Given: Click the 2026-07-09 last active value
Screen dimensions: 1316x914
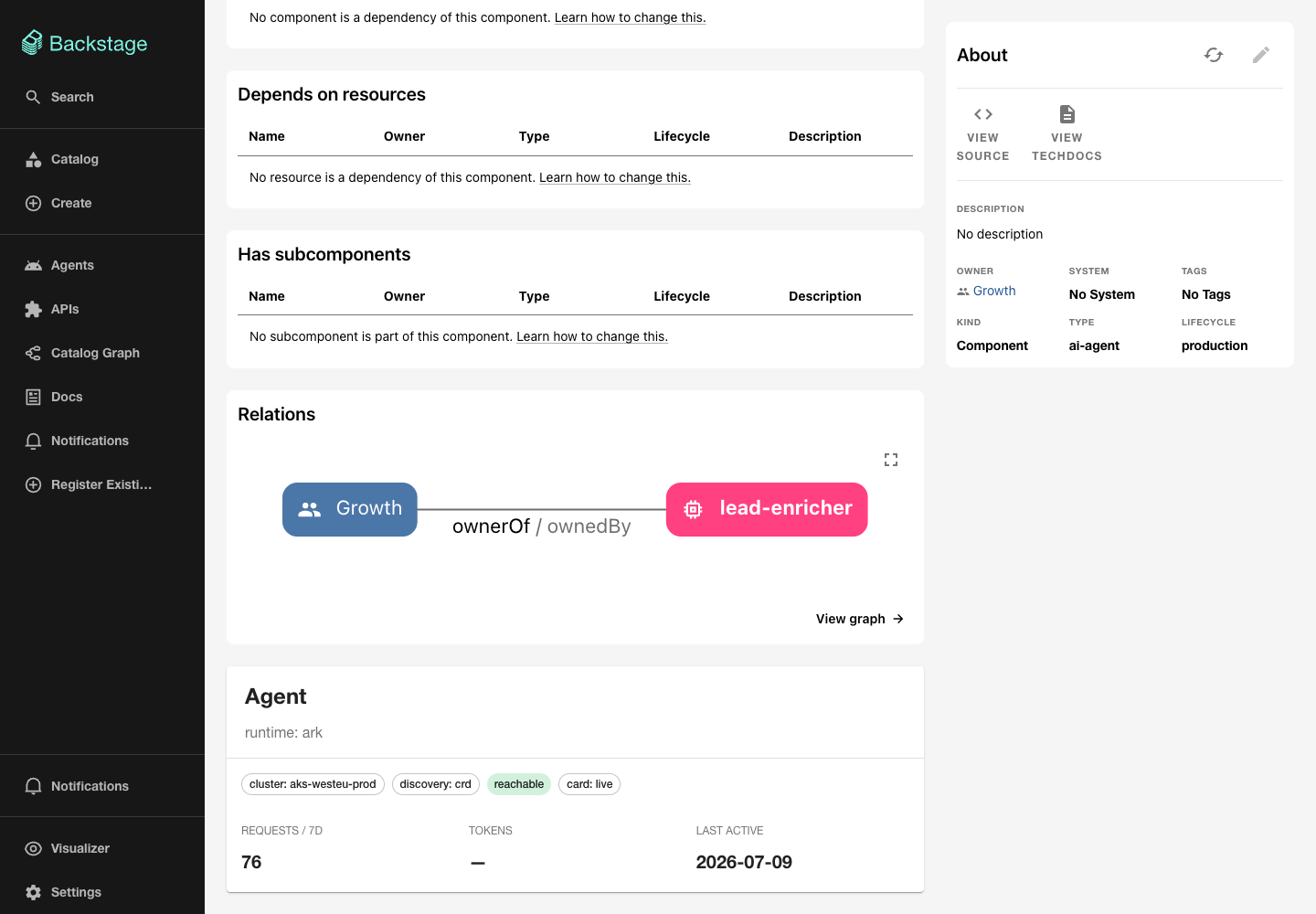Looking at the screenshot, I should (744, 862).
